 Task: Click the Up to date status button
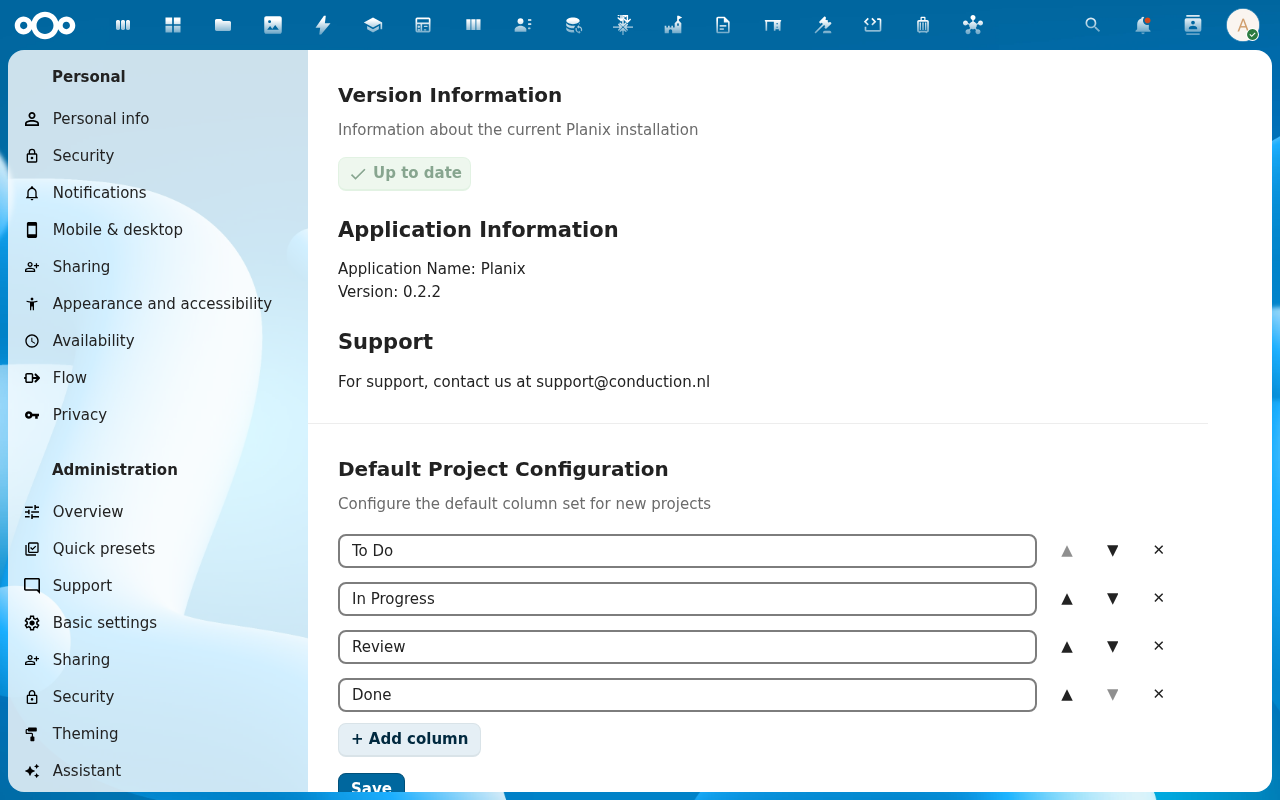pos(404,174)
